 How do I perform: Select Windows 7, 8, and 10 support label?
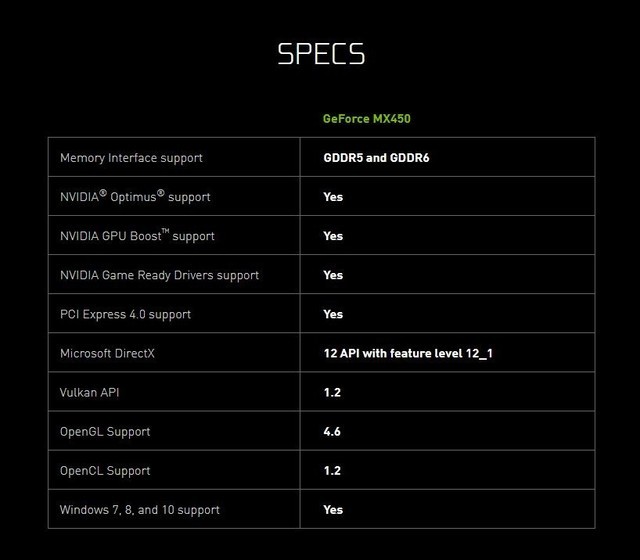[139, 509]
